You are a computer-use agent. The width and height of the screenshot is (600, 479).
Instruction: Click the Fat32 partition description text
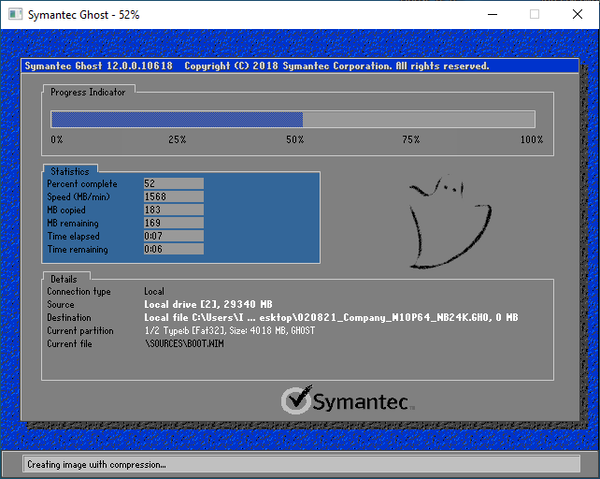tap(230, 331)
